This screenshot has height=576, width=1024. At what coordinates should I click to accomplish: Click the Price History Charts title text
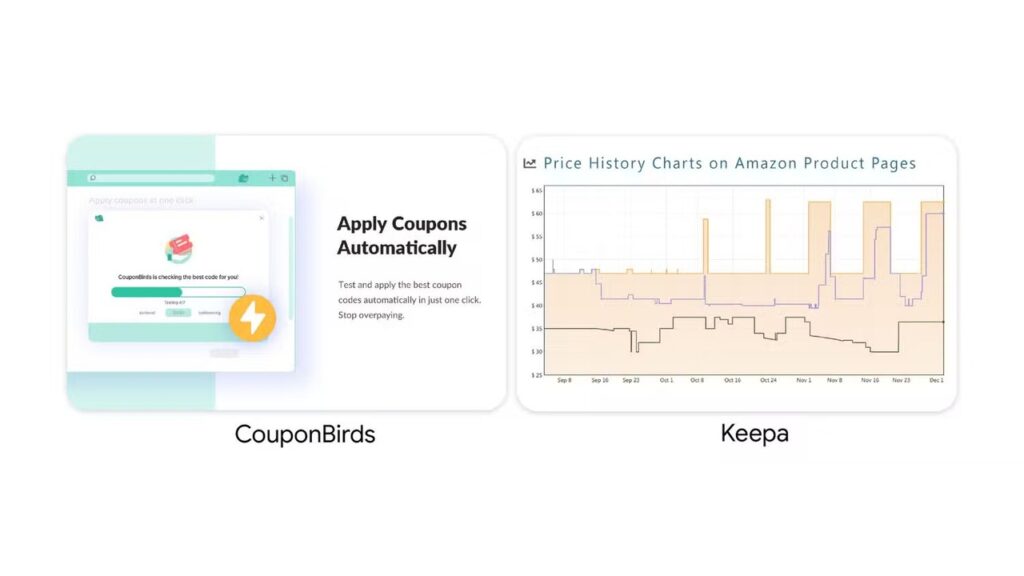[x=729, y=163]
